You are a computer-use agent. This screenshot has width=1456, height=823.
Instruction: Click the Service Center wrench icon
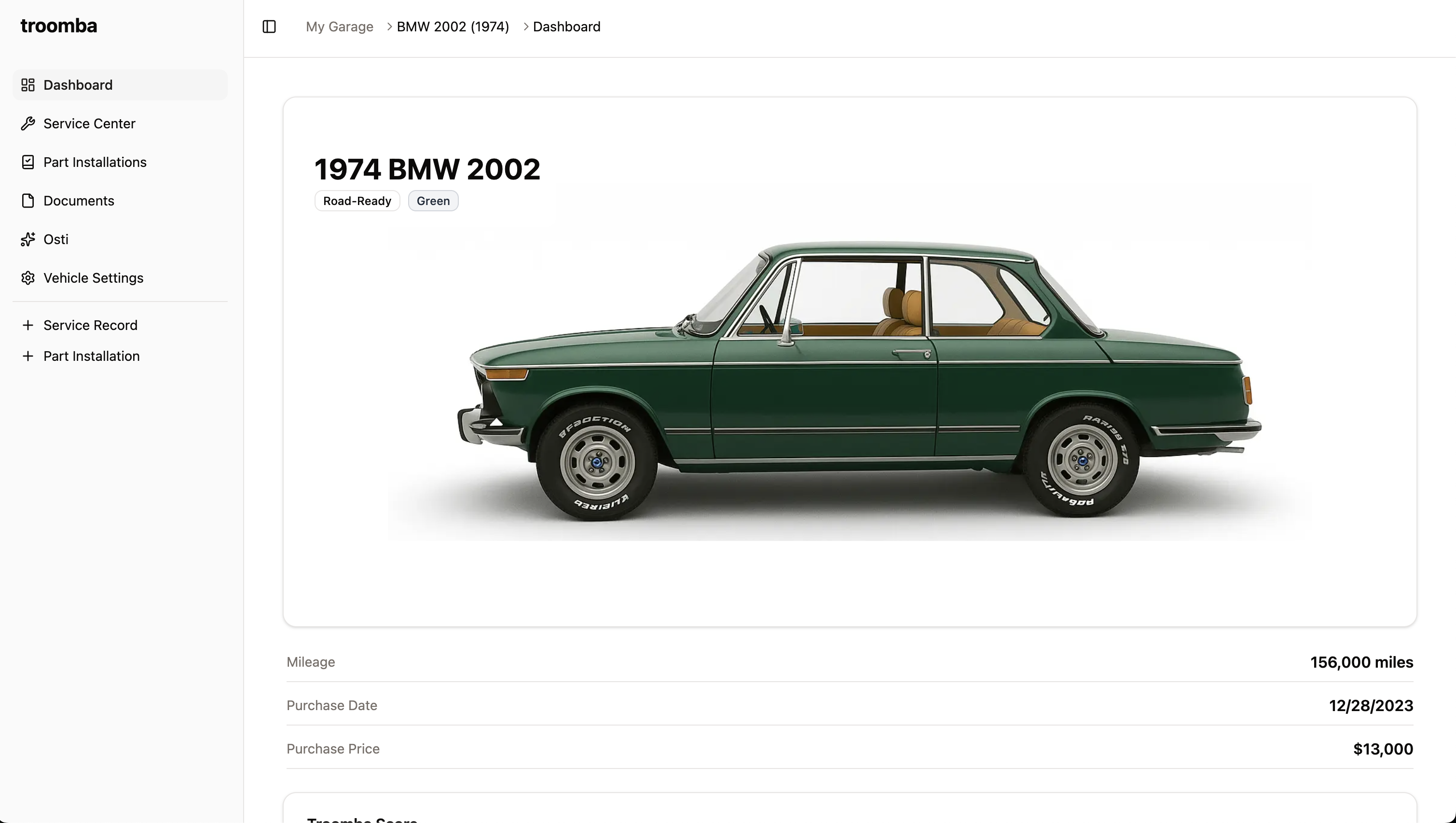click(27, 123)
